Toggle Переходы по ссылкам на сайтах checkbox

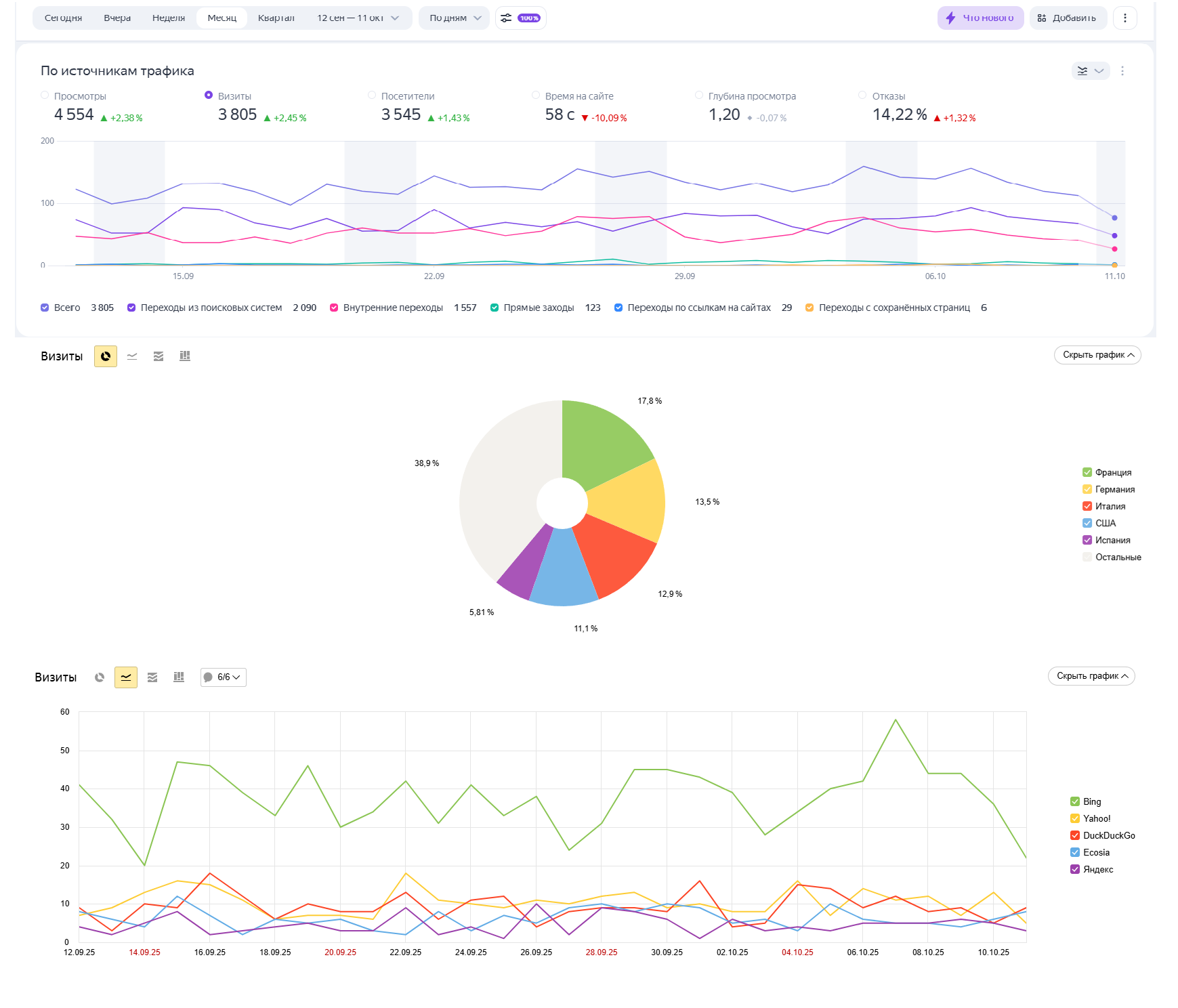[618, 308]
